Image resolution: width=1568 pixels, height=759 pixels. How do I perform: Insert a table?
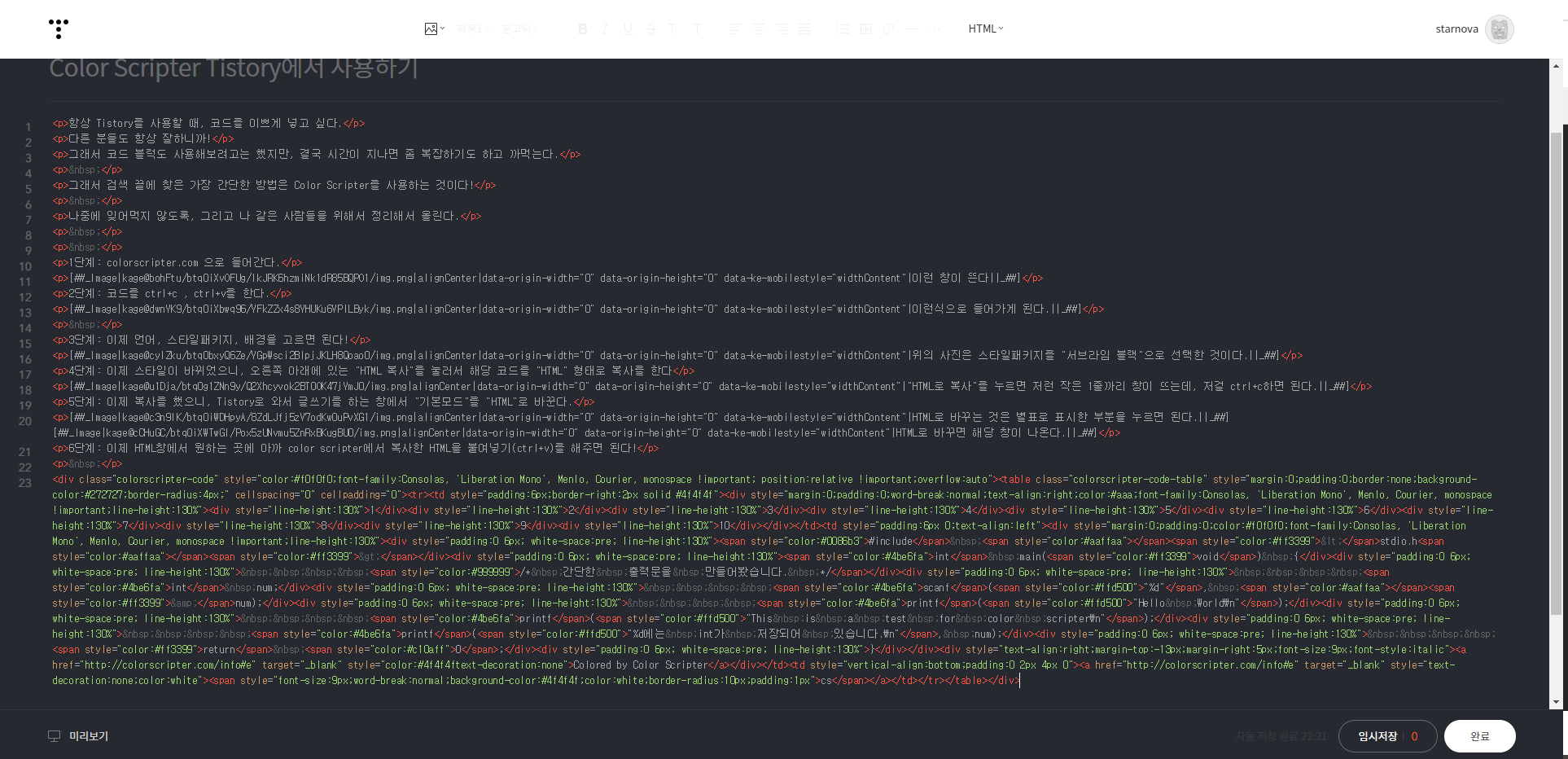tap(865, 29)
